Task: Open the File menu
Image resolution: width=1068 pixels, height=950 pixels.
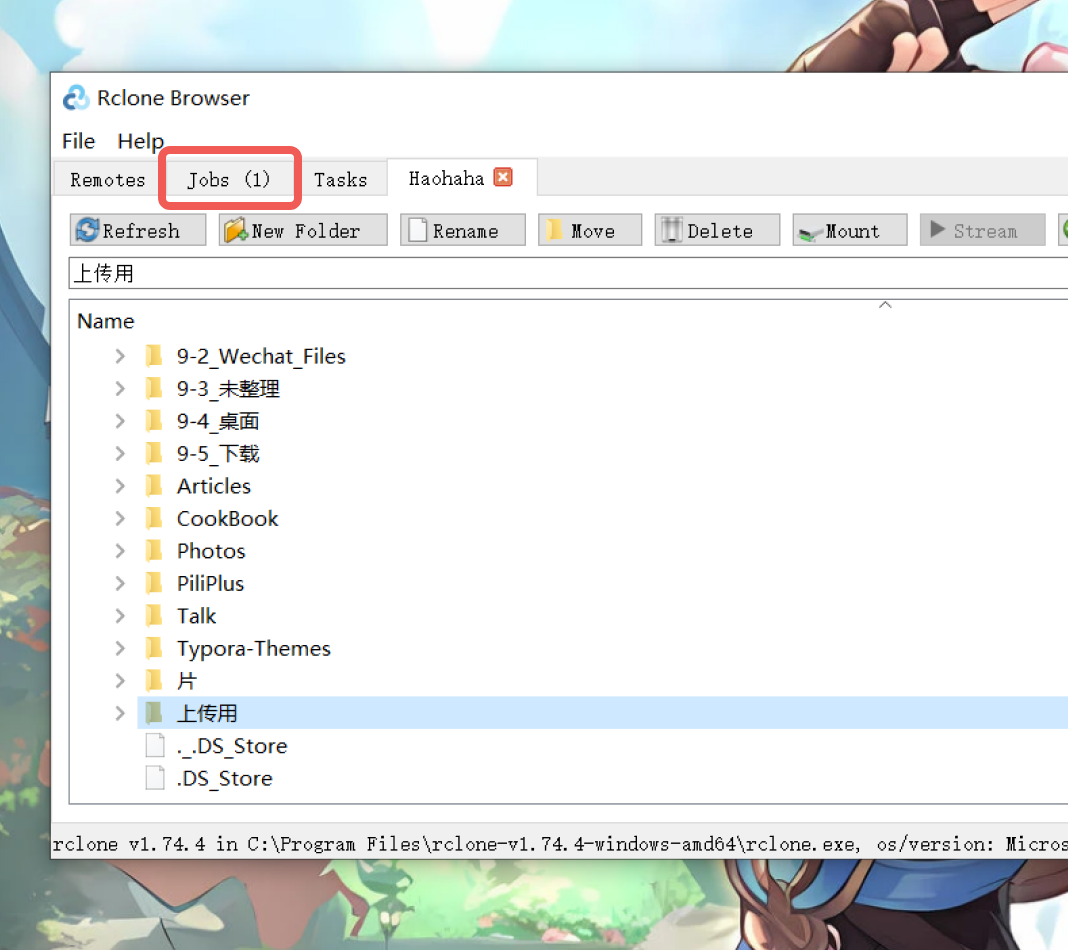Action: coord(78,141)
